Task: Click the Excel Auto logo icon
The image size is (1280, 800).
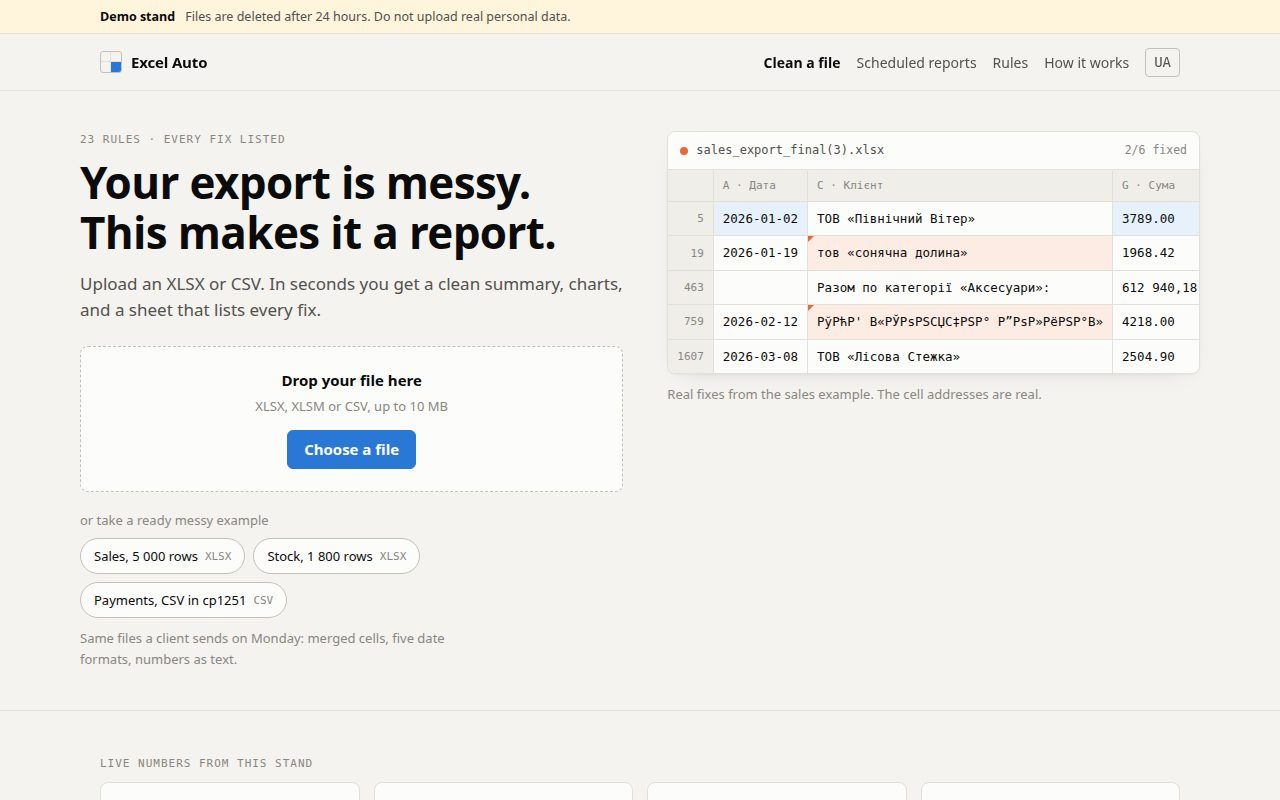Action: point(111,62)
